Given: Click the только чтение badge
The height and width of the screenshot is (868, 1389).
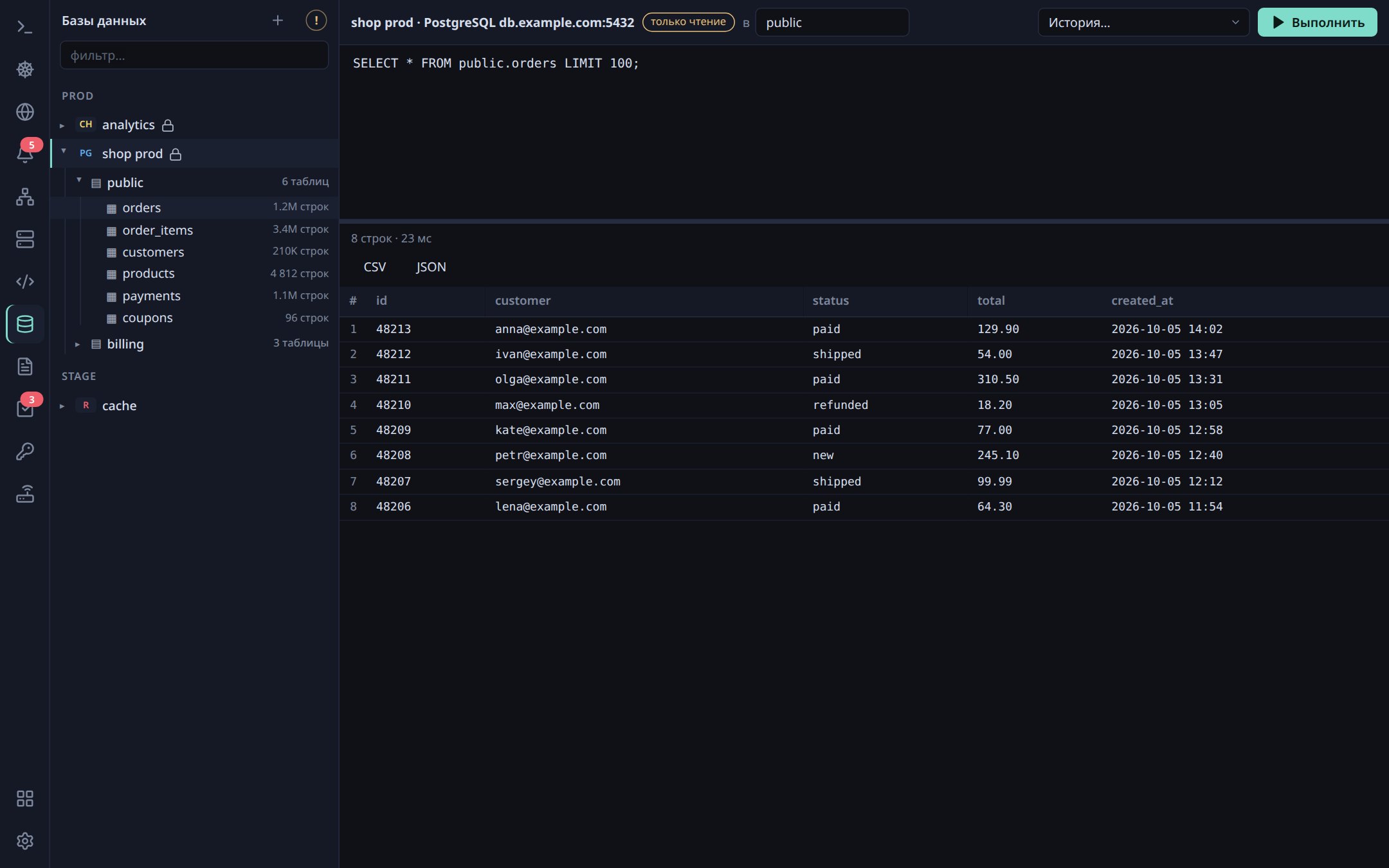Looking at the screenshot, I should click(688, 22).
